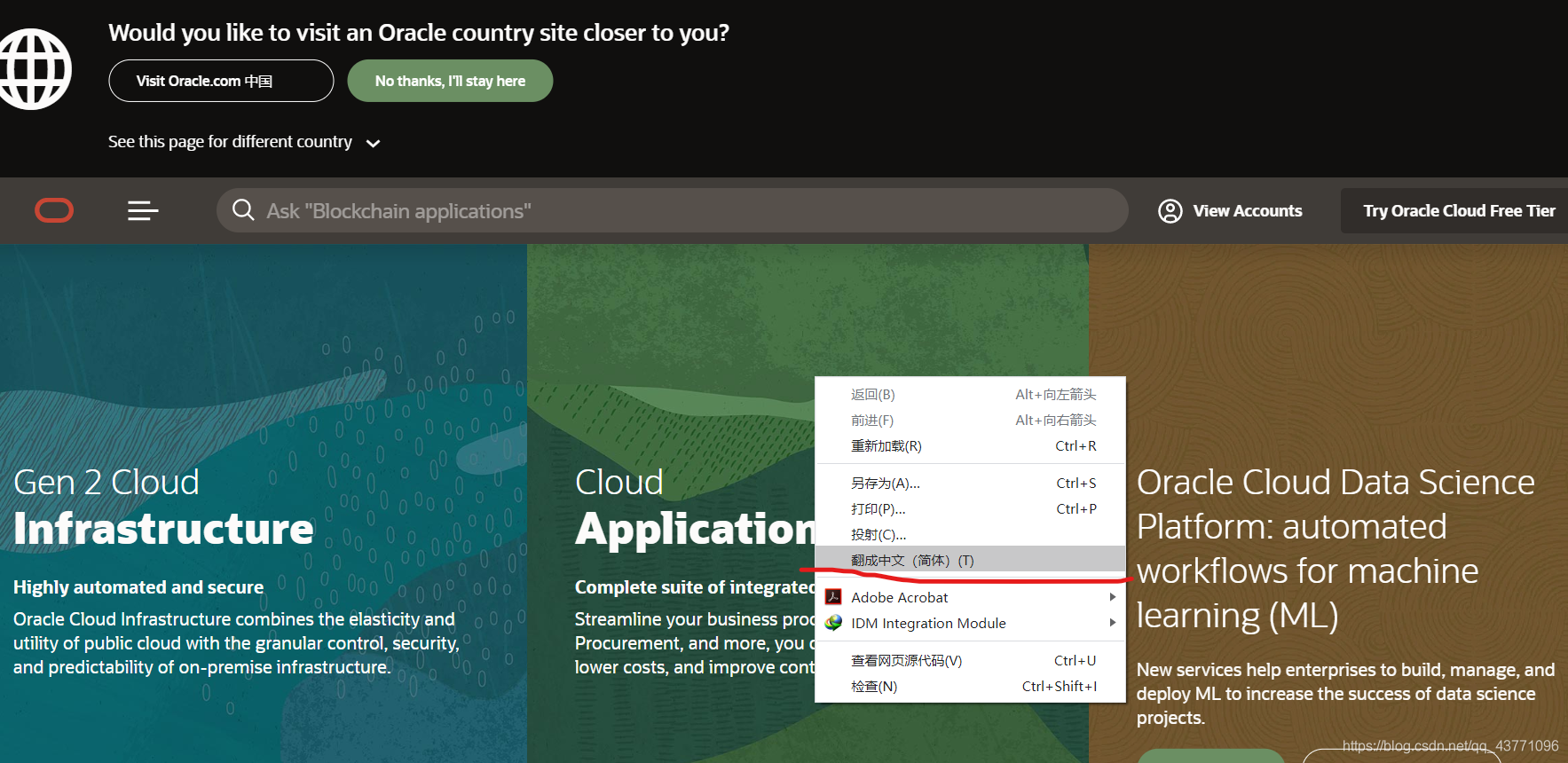The width and height of the screenshot is (1568, 763).
Task: Expand the IDM Integration Module submenu arrow
Action: (x=1112, y=623)
